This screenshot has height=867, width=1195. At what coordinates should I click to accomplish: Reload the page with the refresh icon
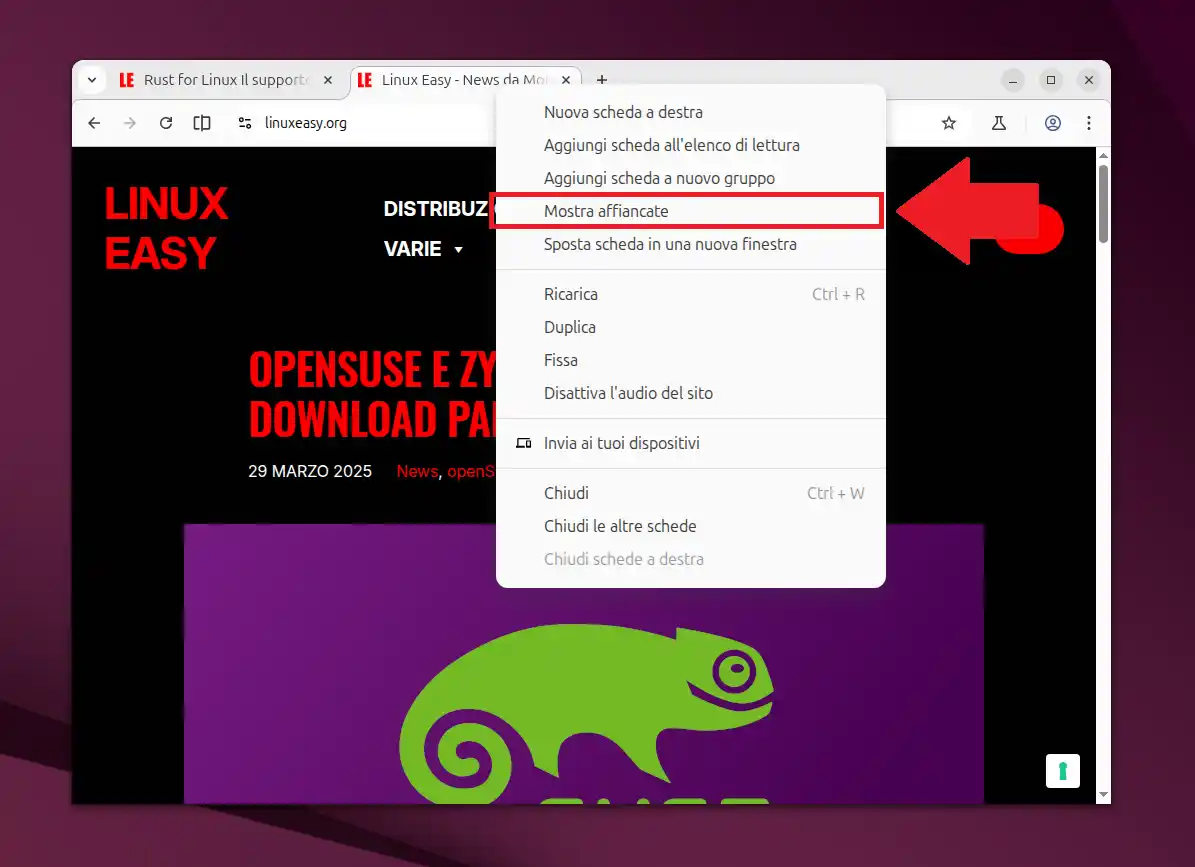coord(165,123)
